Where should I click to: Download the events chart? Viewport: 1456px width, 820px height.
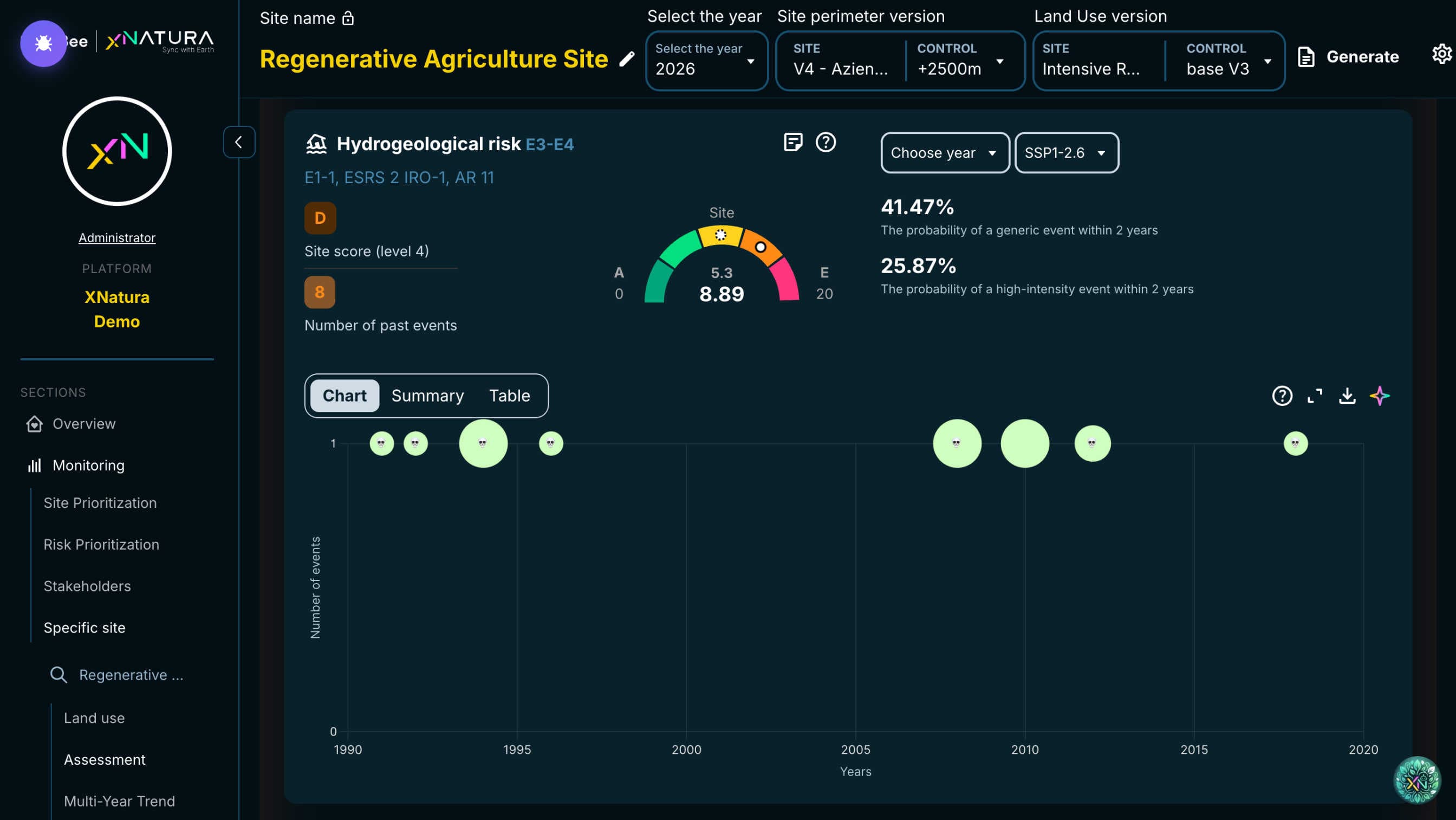pos(1347,395)
